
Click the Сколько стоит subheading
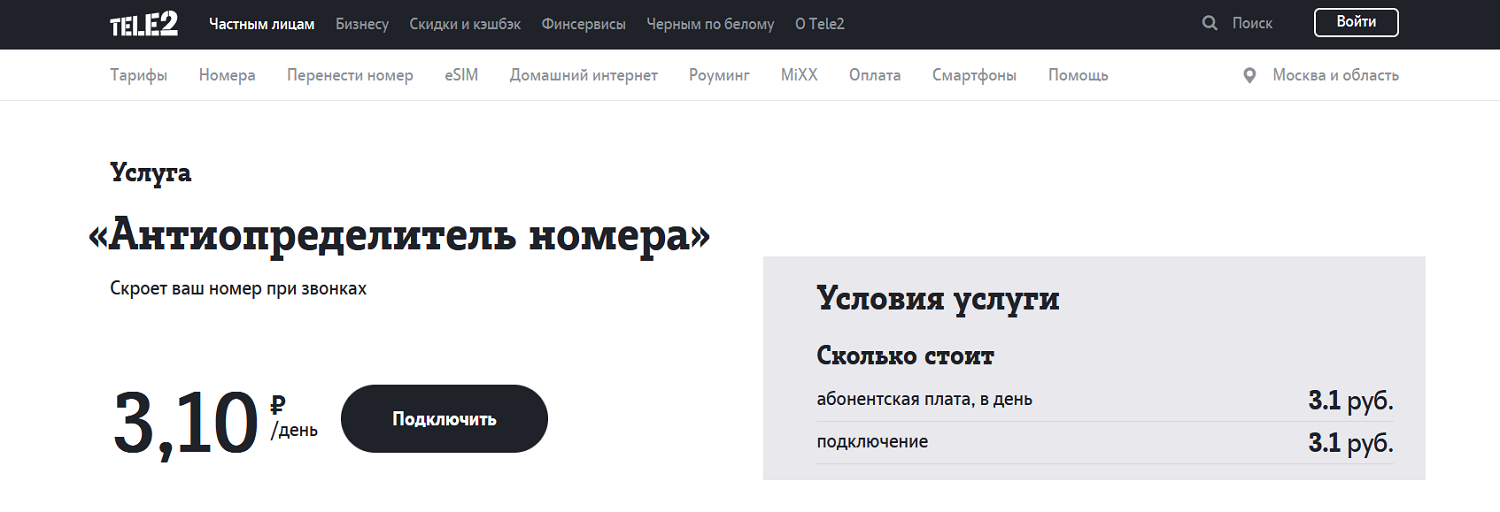[x=906, y=356]
